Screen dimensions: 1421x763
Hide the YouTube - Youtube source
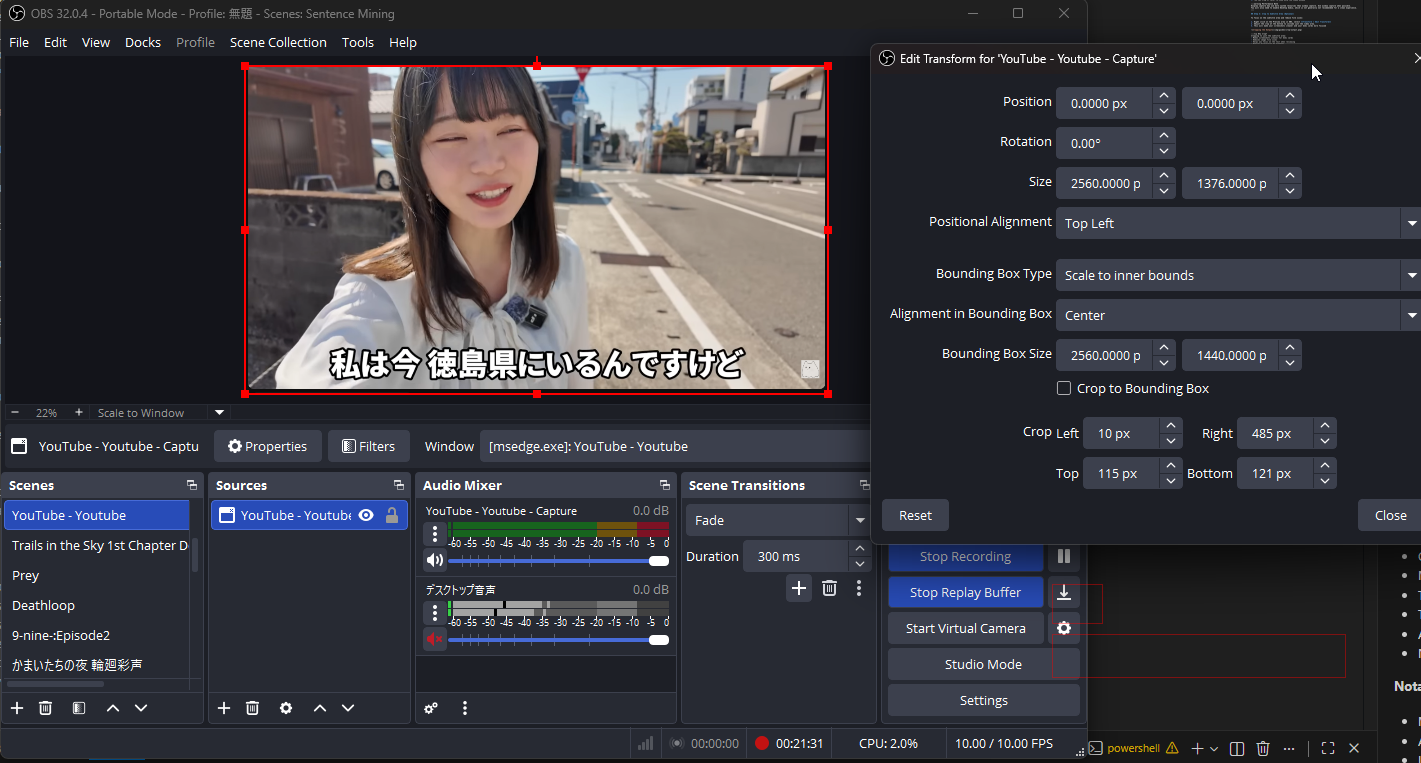pyautogui.click(x=366, y=515)
